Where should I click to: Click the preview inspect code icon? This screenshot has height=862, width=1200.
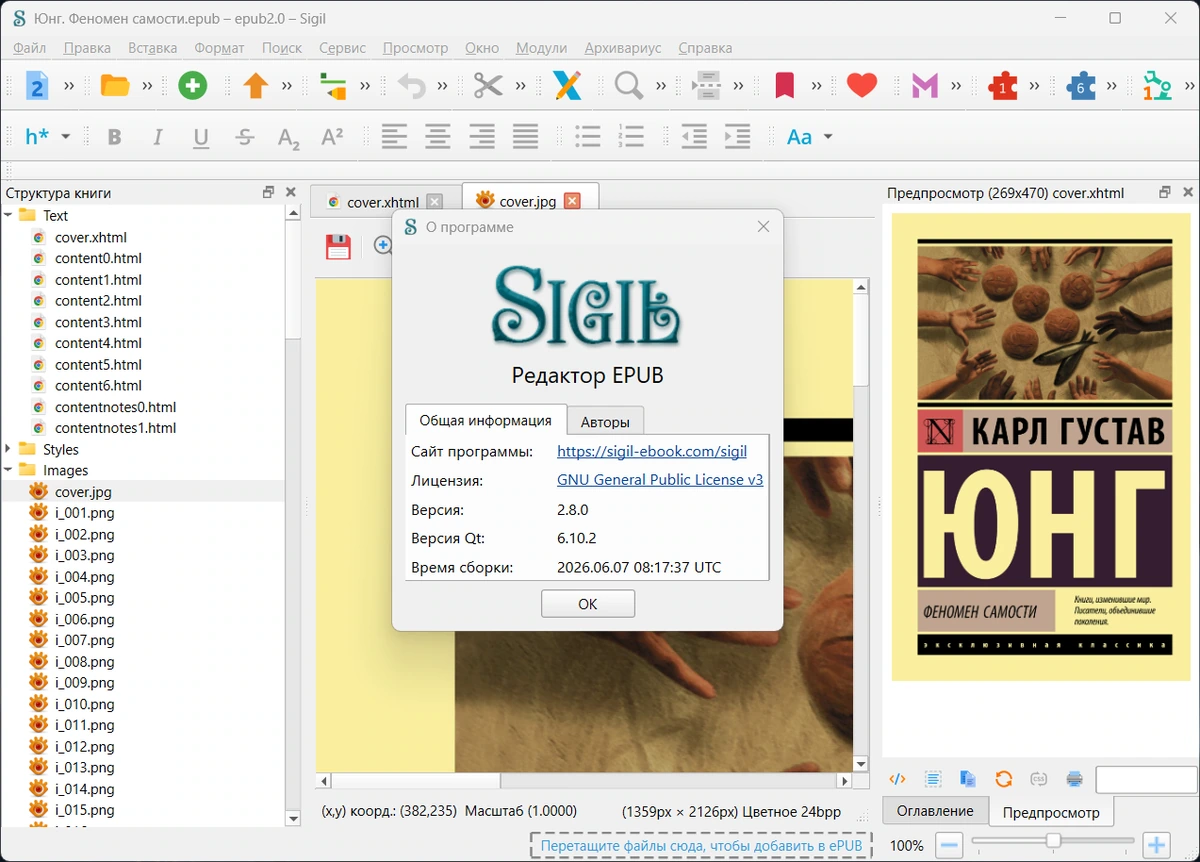point(898,779)
